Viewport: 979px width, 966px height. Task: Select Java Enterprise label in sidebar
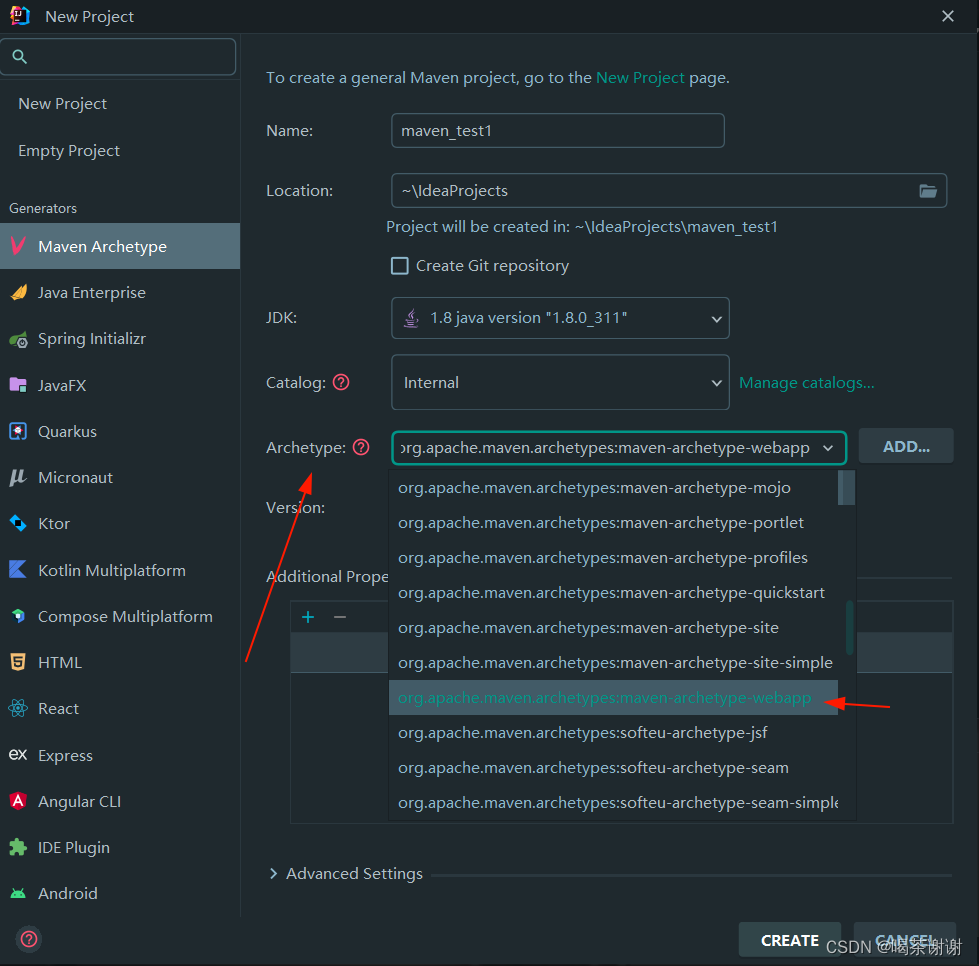coord(92,292)
